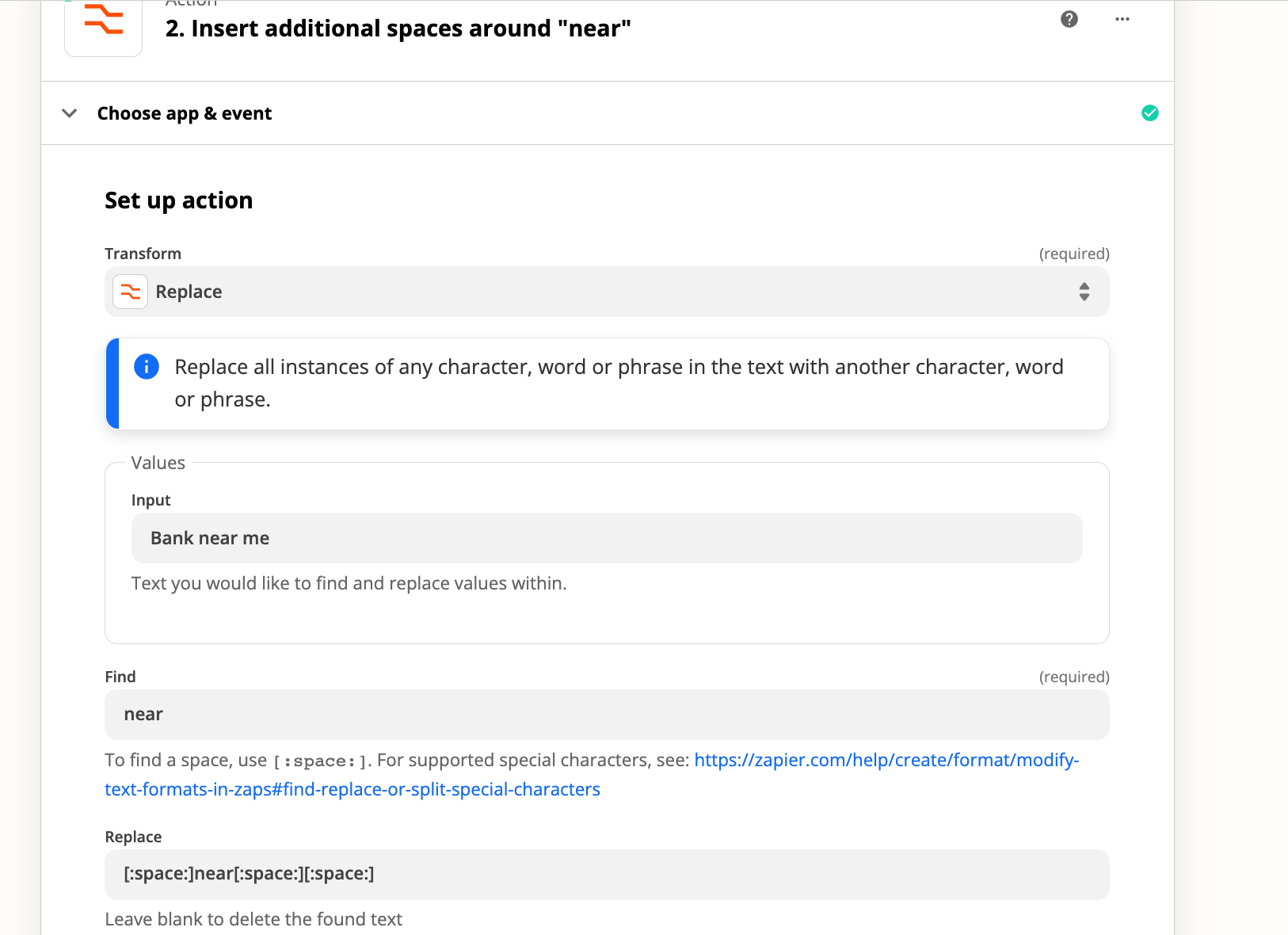Click the Formatter icon inside Transform field
Image resolution: width=1288 pixels, height=935 pixels.
coord(130,292)
